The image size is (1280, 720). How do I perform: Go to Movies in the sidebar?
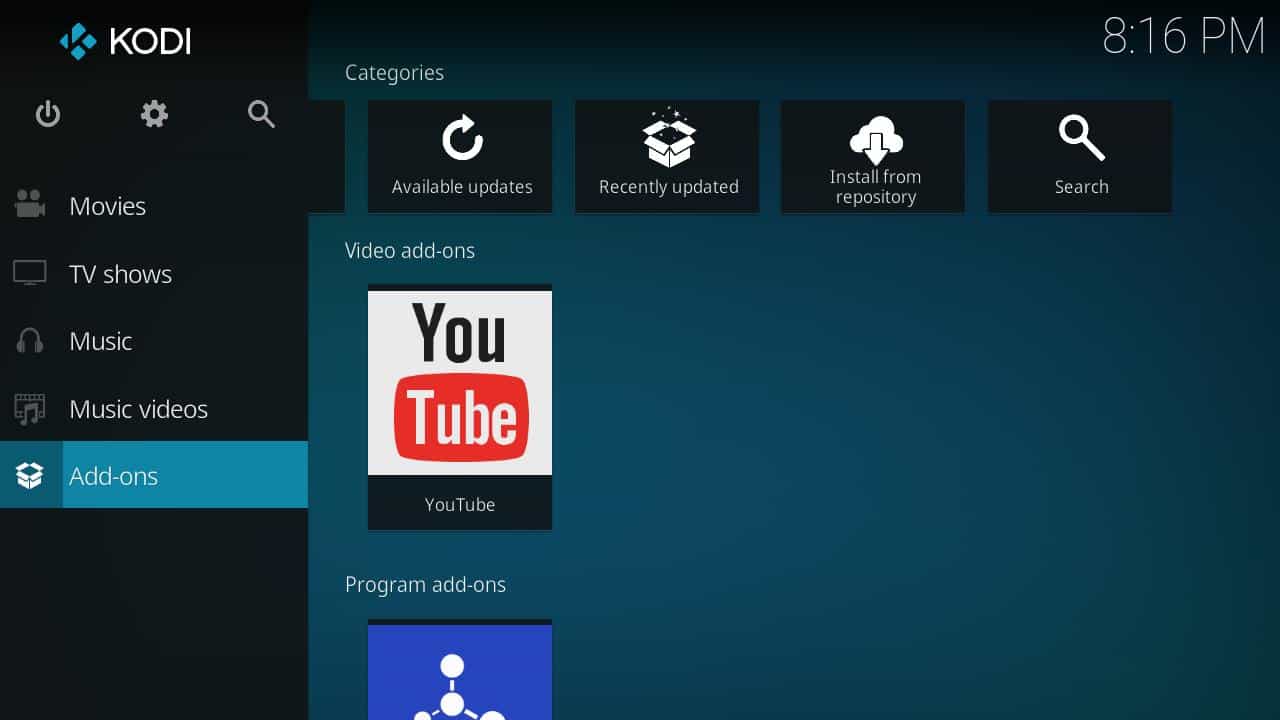[x=154, y=206]
